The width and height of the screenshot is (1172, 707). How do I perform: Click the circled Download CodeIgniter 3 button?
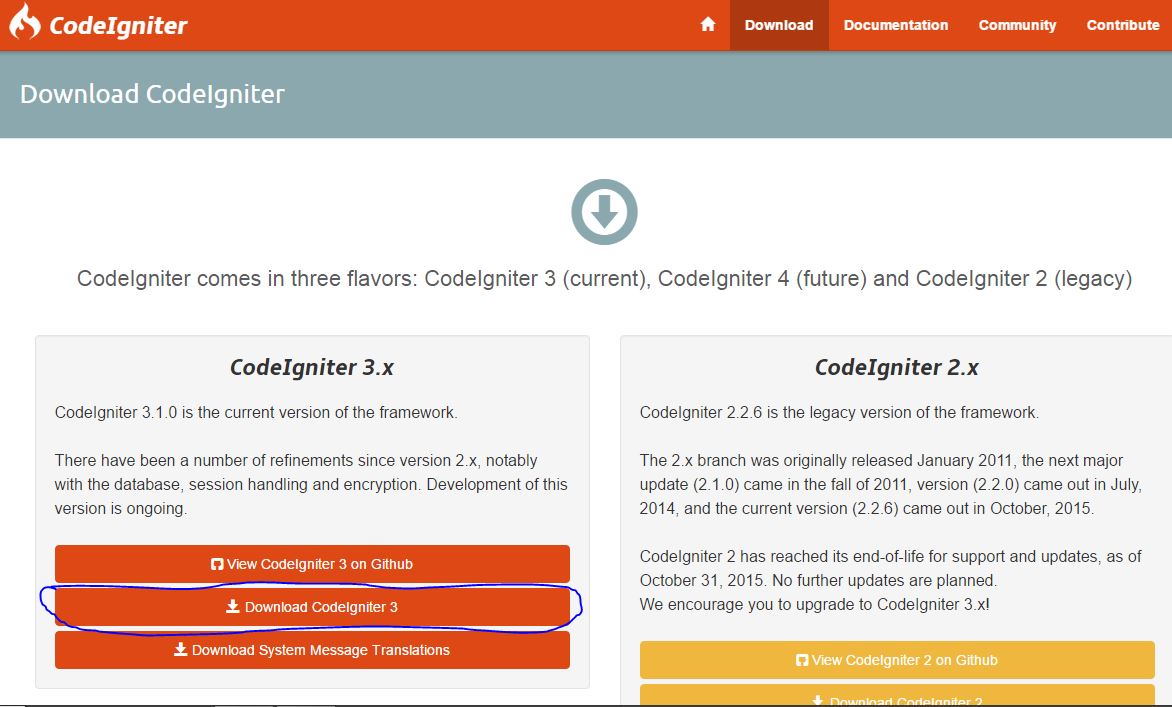(x=312, y=606)
